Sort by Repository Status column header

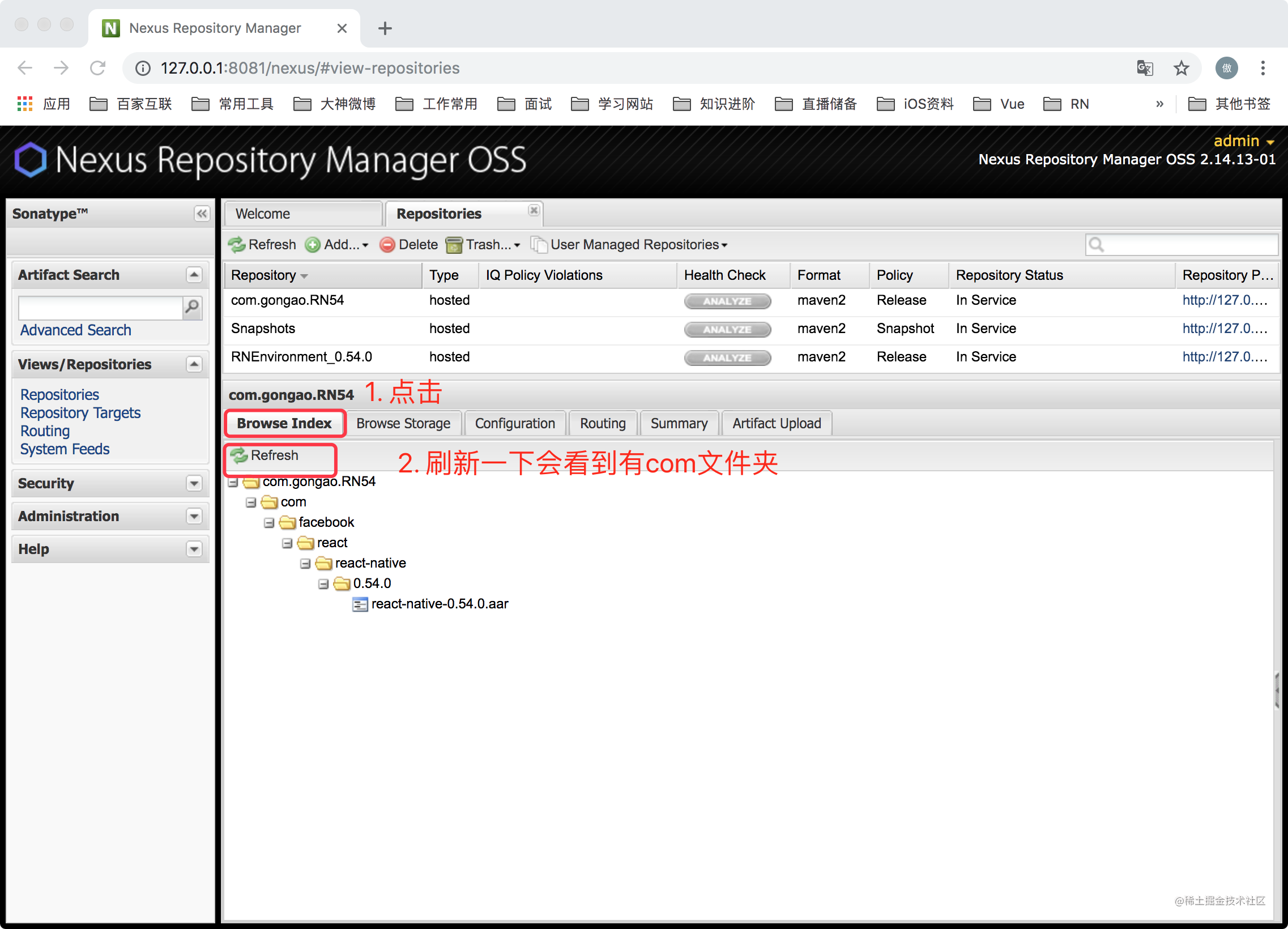tap(1062, 275)
